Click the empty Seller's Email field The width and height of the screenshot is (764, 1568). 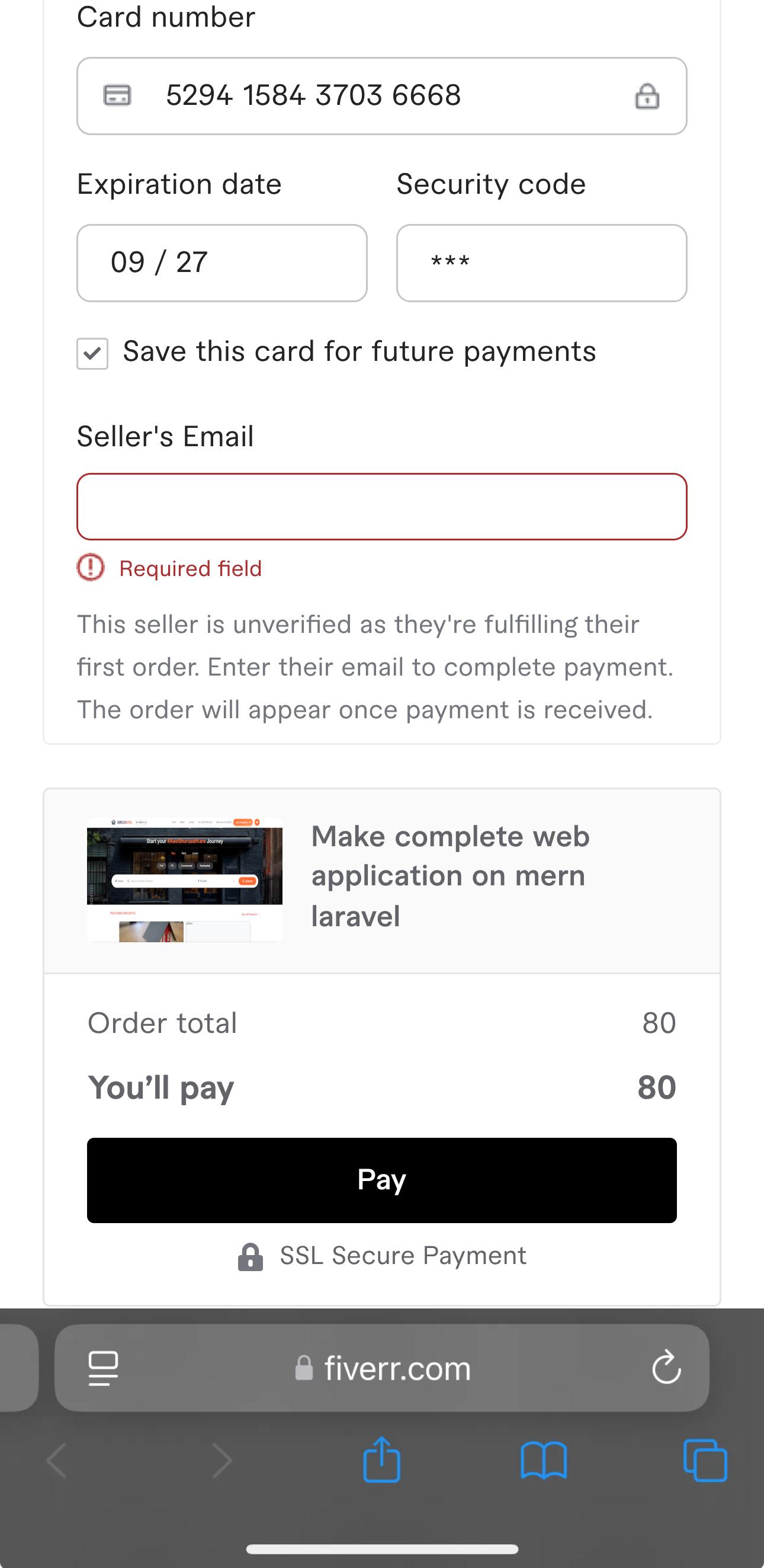pos(382,507)
